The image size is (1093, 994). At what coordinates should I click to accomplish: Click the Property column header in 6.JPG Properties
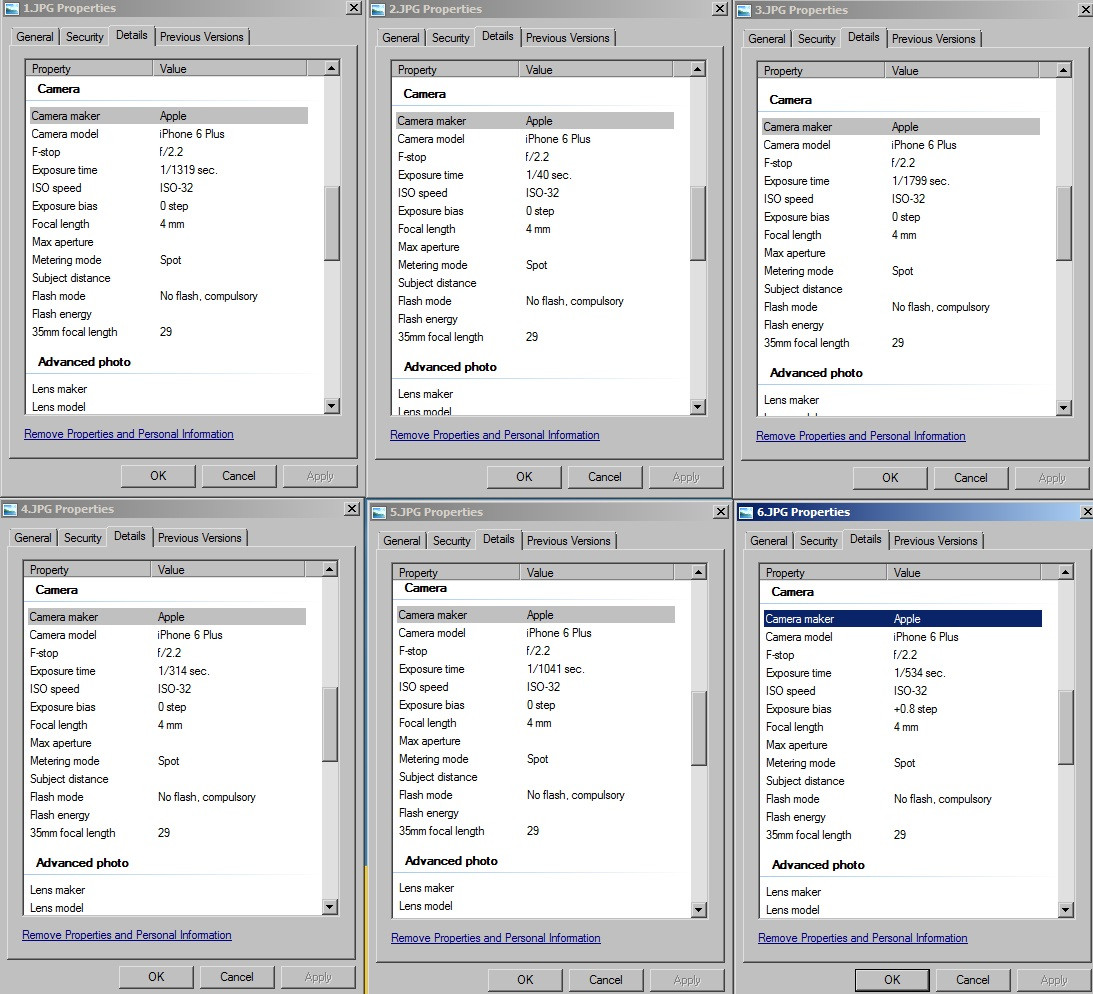(824, 573)
